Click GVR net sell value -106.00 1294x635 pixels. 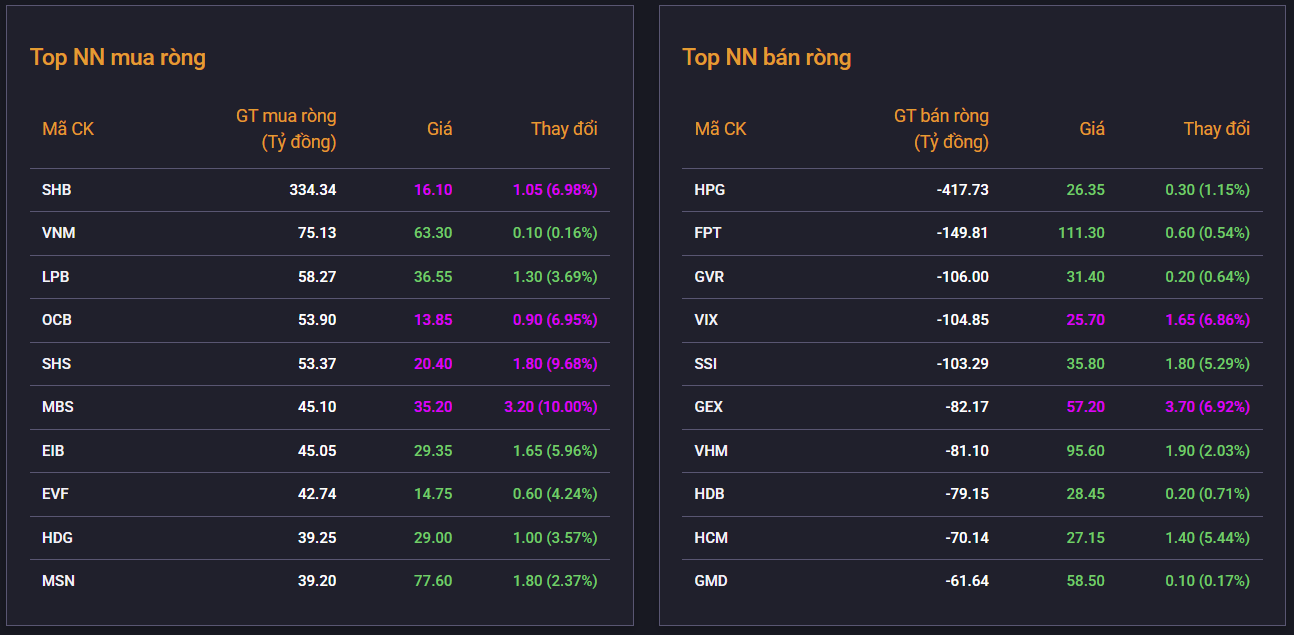click(x=963, y=276)
